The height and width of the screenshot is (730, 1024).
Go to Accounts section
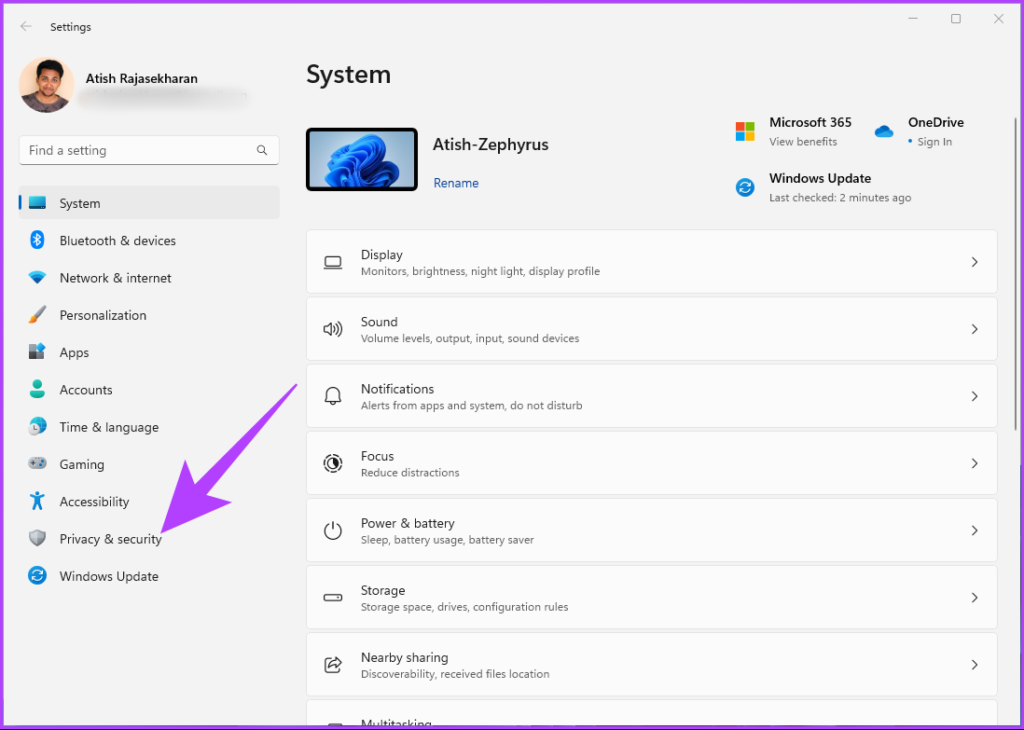(x=85, y=390)
